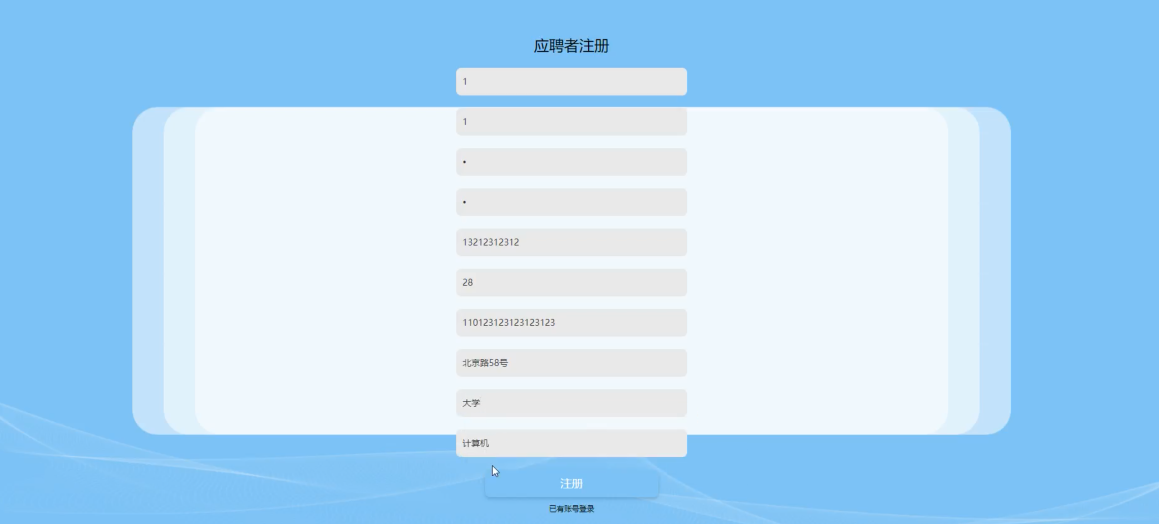Click the 应聘者注册 heading text

(571, 46)
